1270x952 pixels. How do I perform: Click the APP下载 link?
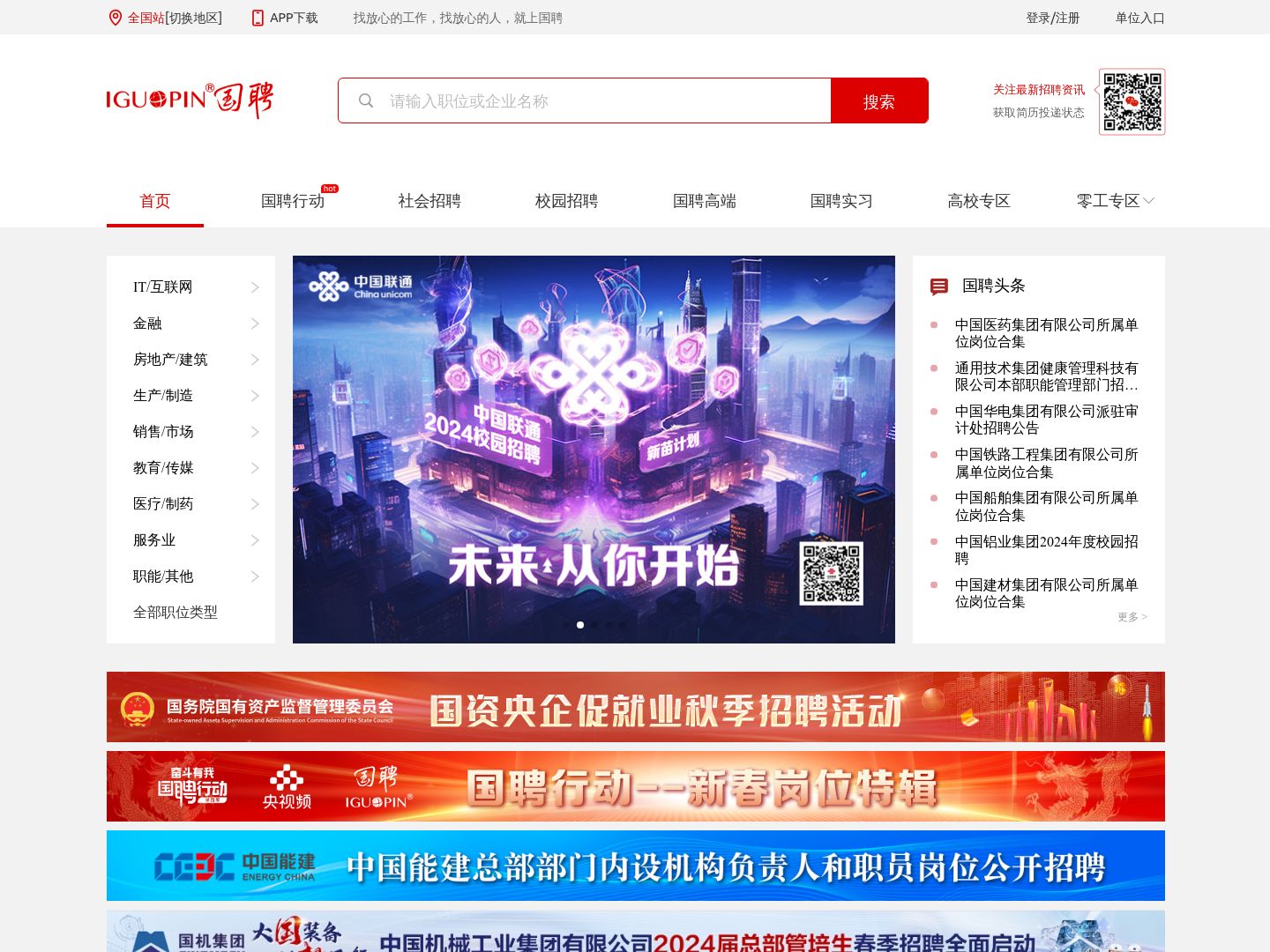point(294,18)
